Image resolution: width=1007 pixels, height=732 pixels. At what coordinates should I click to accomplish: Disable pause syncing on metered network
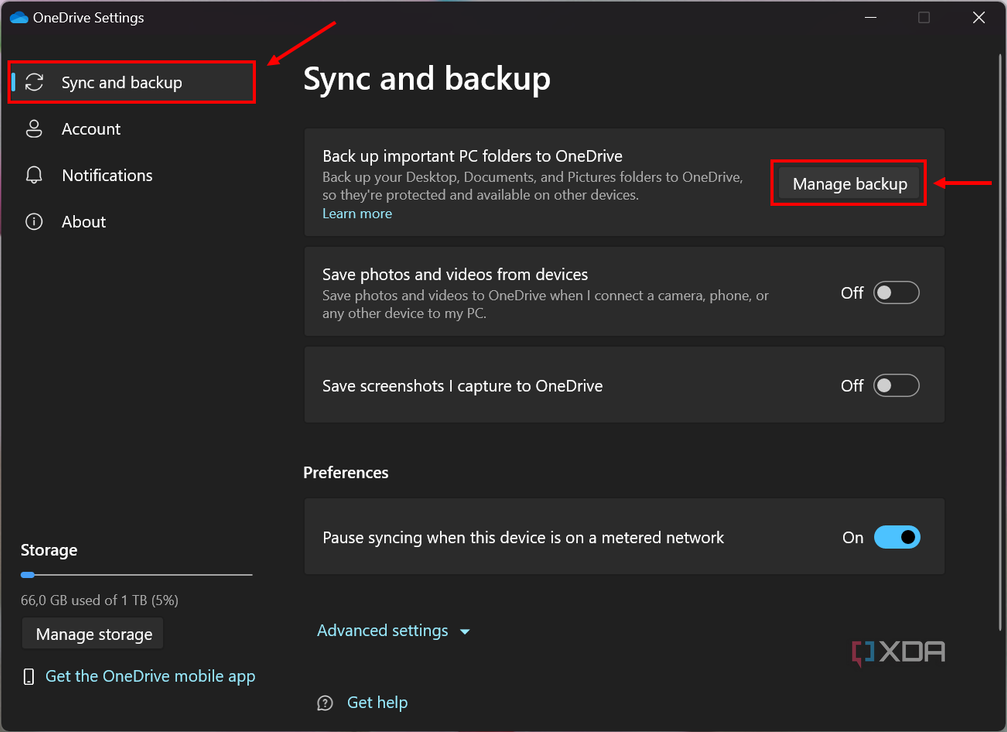tap(897, 537)
